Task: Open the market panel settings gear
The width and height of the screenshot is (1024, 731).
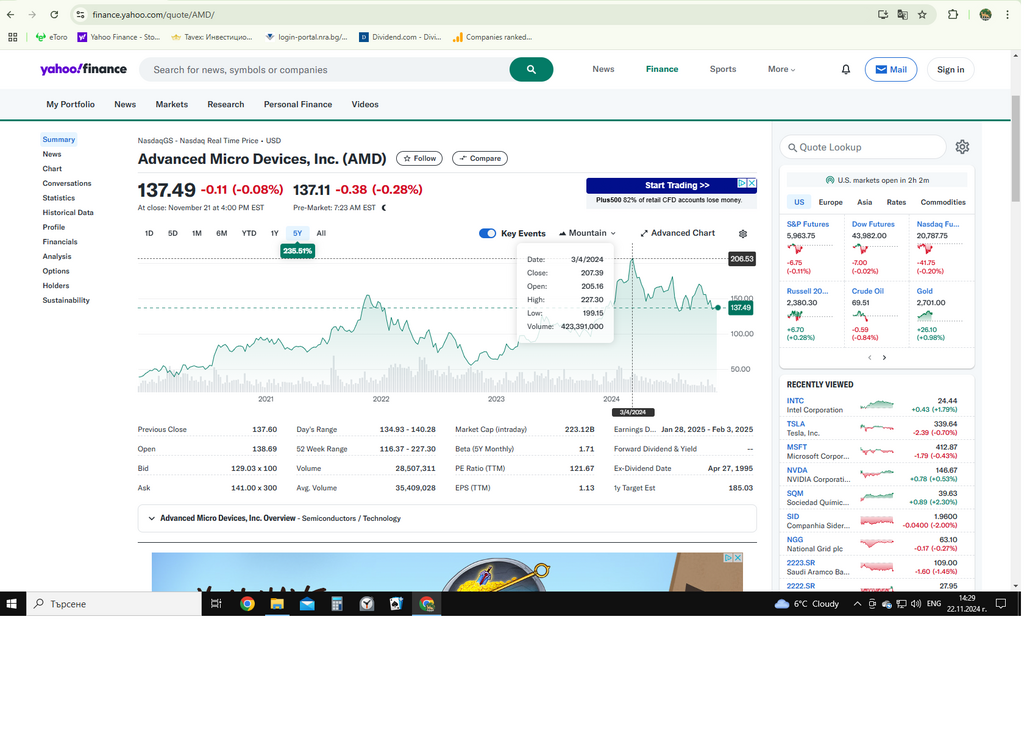Action: (x=962, y=147)
